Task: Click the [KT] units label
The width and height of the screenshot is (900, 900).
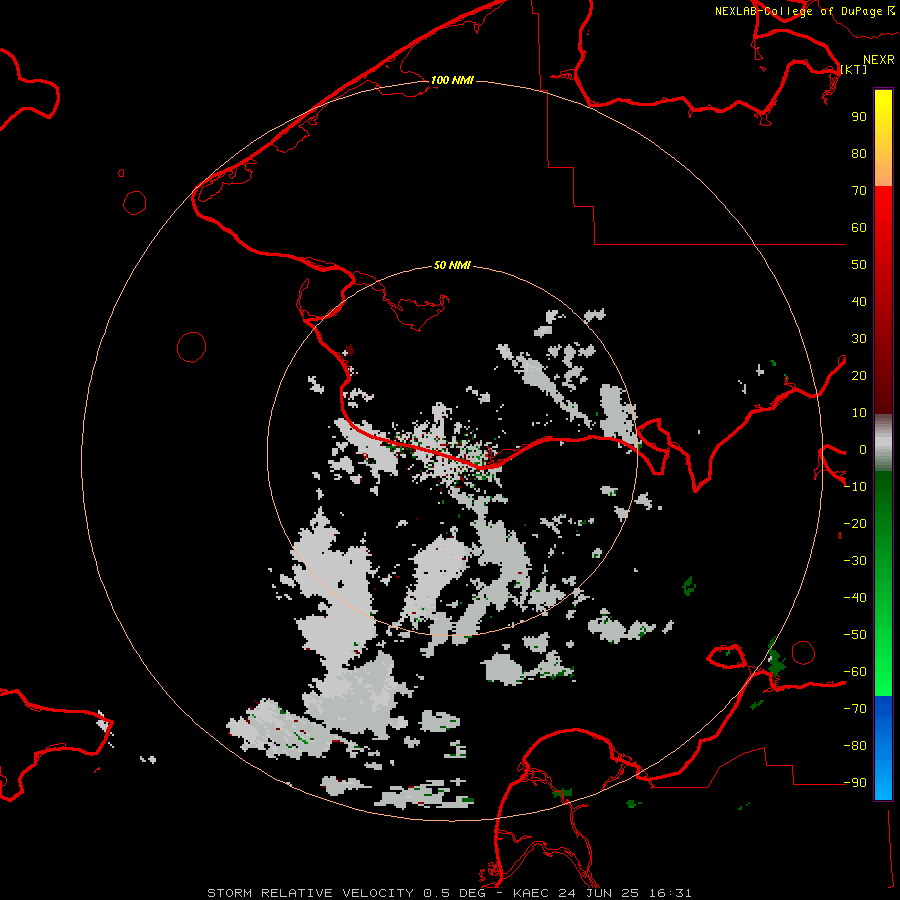Action: coord(854,69)
